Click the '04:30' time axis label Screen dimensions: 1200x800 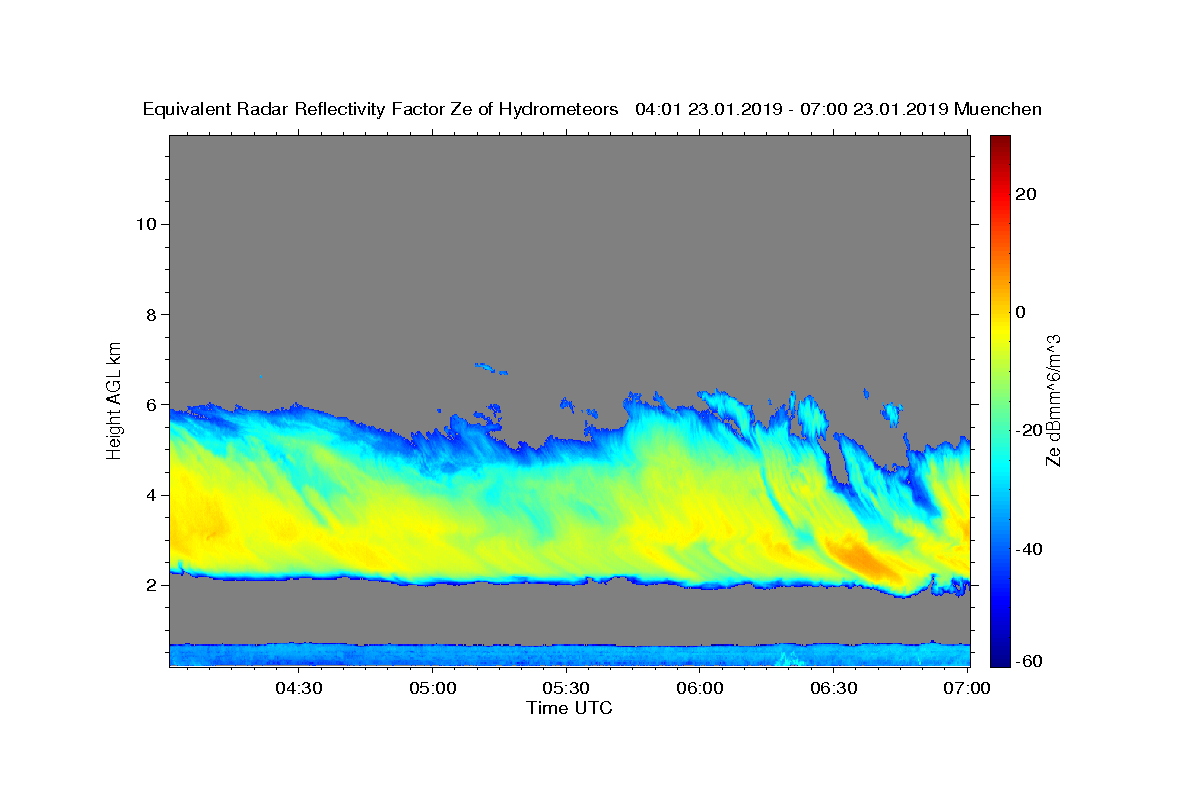(x=299, y=688)
